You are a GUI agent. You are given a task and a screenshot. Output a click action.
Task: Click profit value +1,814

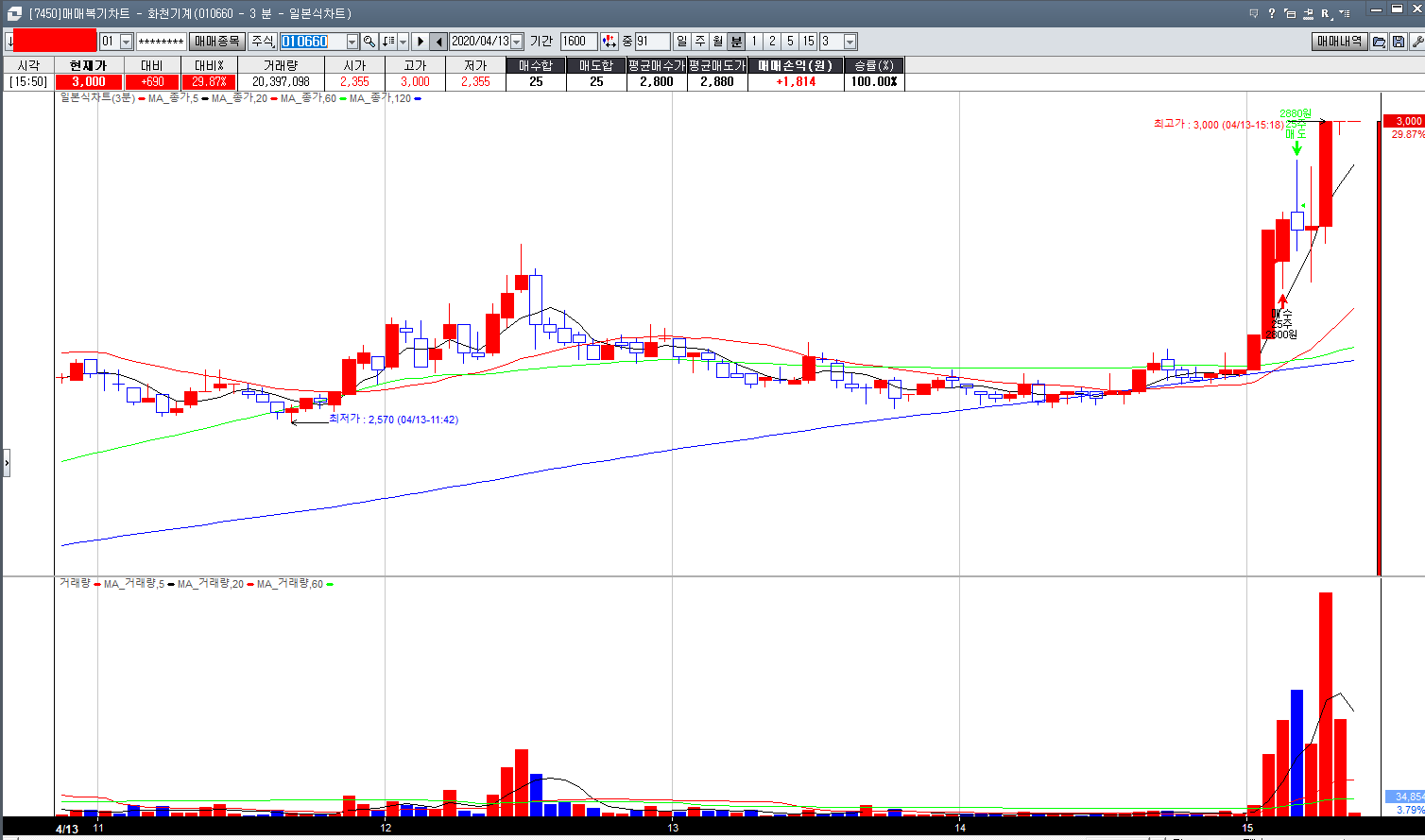tap(795, 82)
